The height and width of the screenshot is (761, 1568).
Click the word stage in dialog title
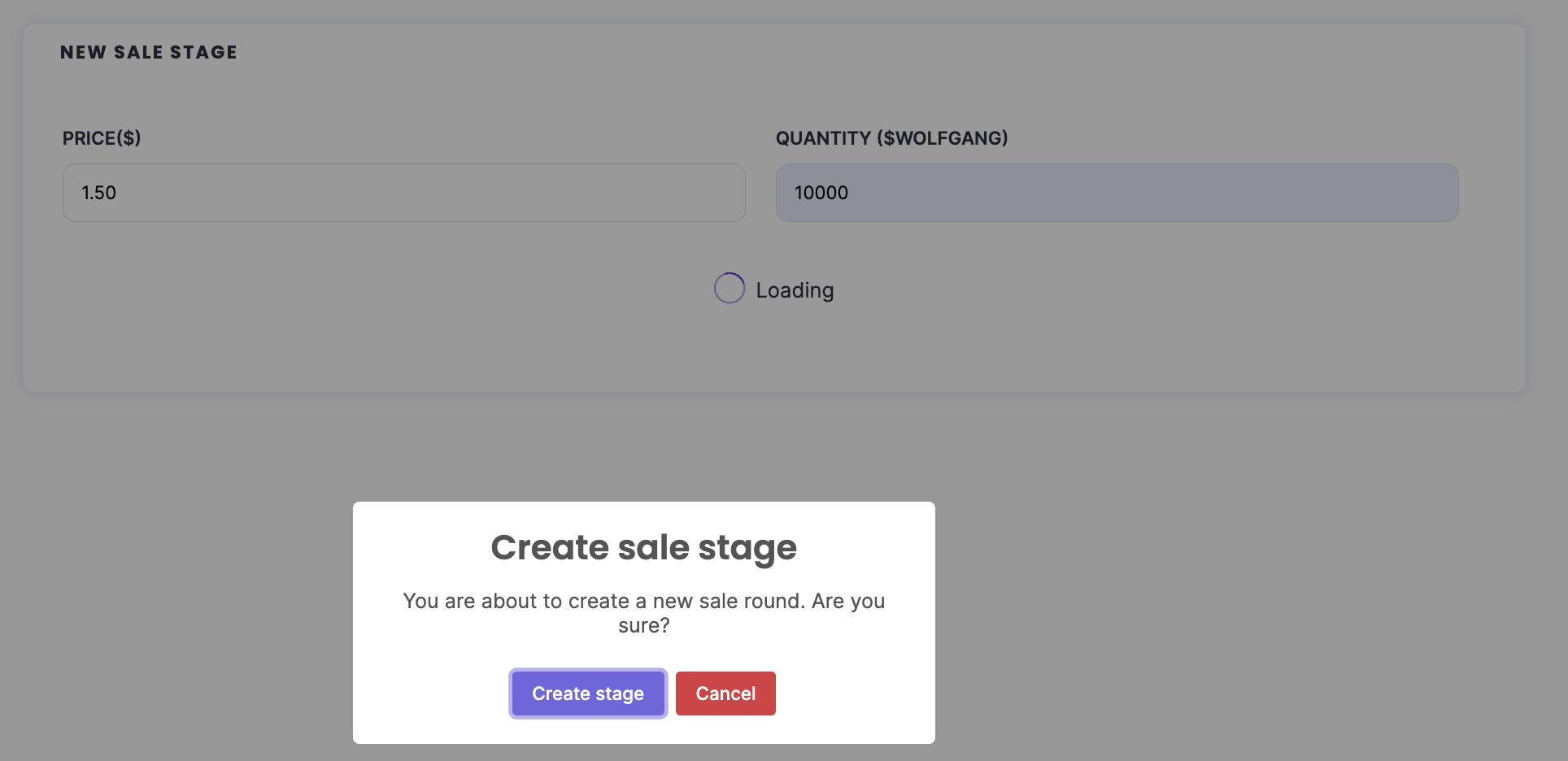click(747, 549)
